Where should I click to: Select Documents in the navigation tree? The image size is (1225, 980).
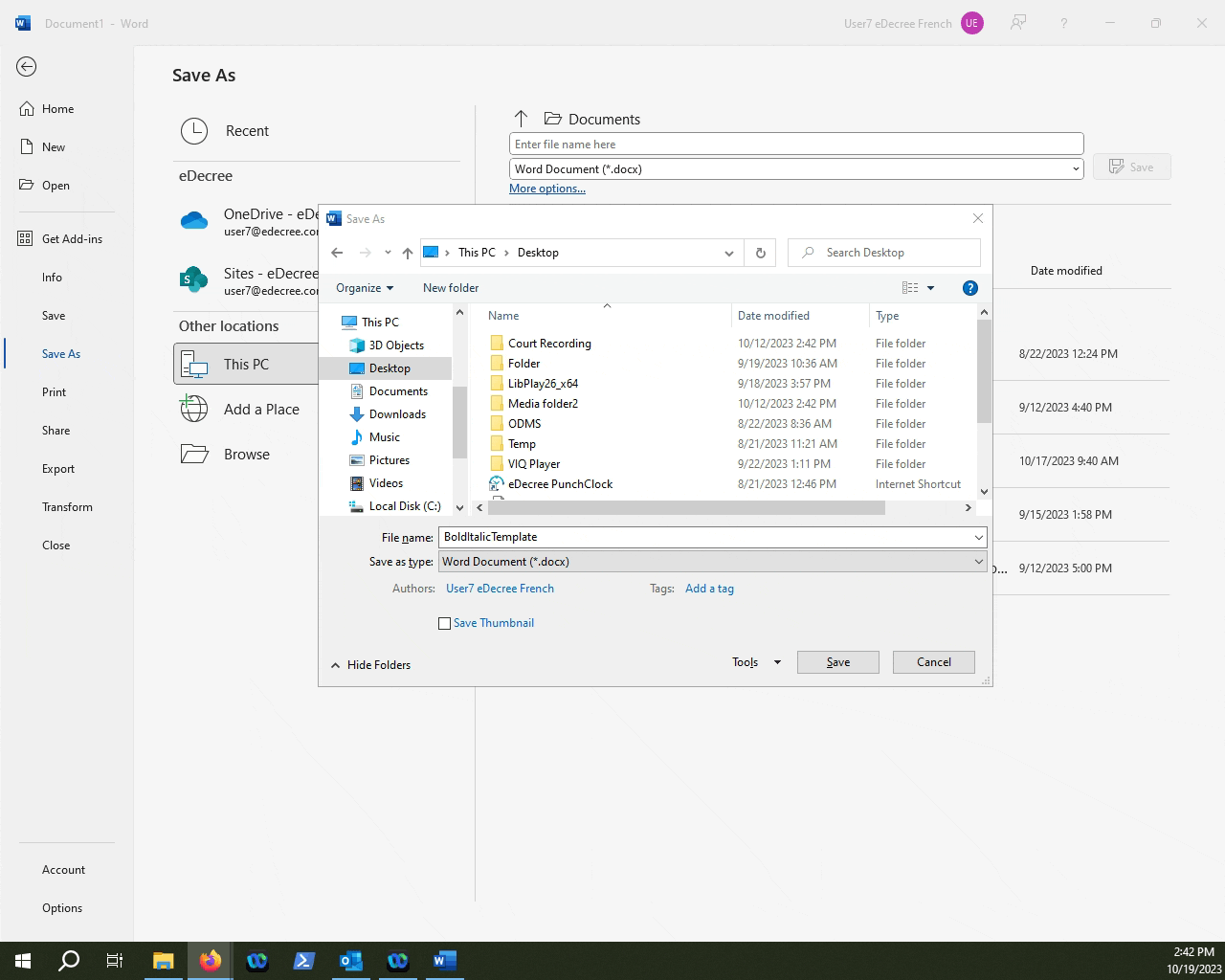point(398,391)
